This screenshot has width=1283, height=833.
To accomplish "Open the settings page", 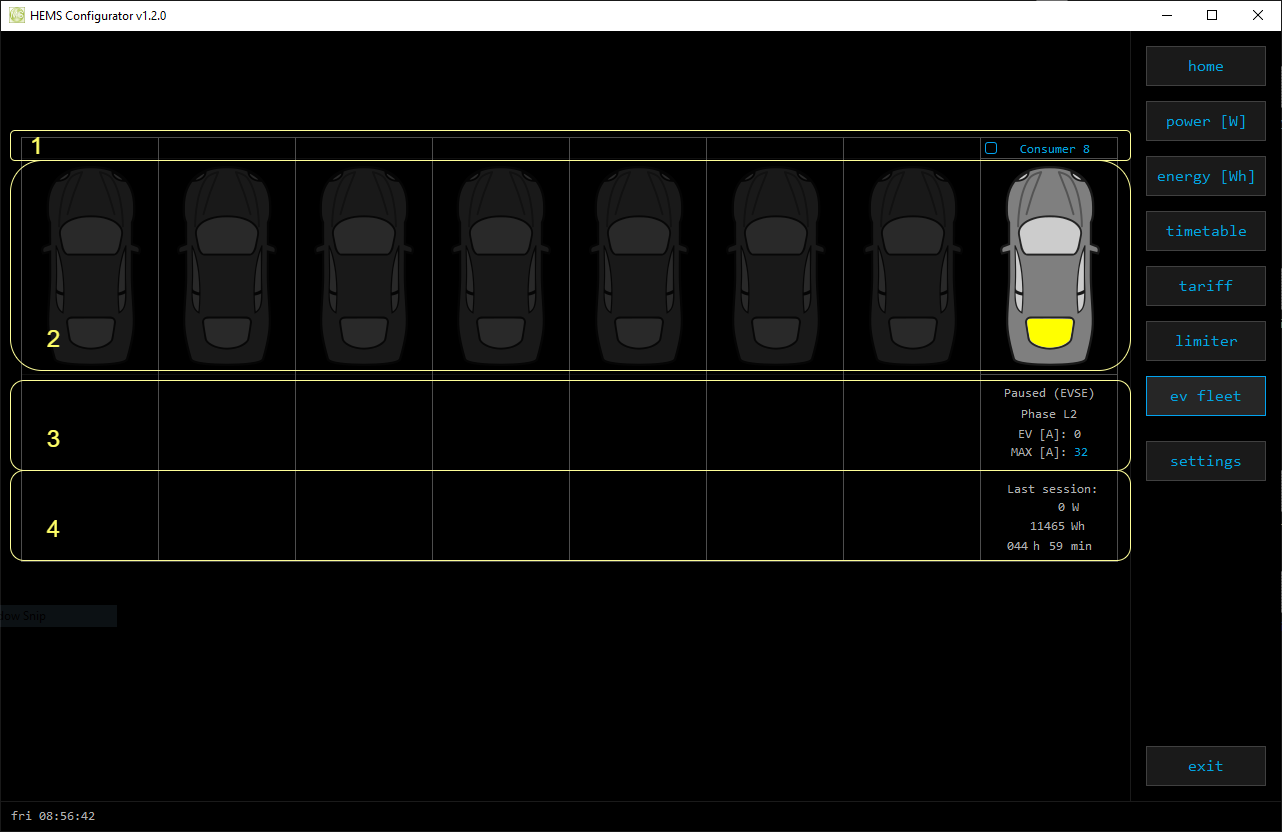I will [1205, 461].
